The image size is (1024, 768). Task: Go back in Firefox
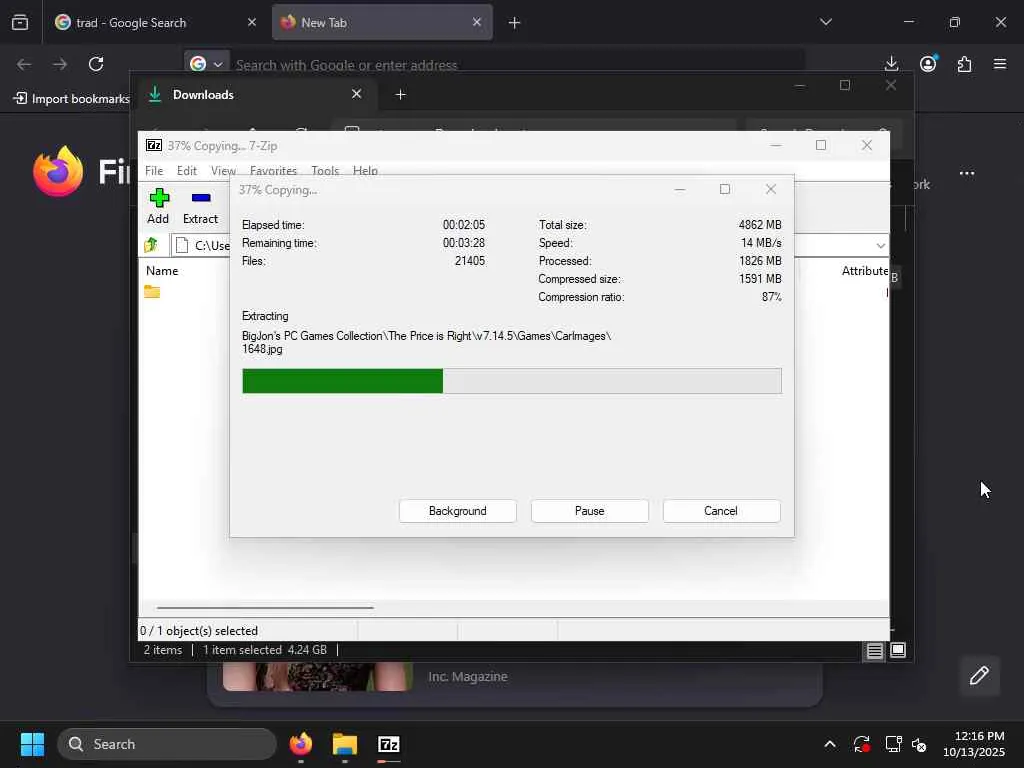point(24,64)
